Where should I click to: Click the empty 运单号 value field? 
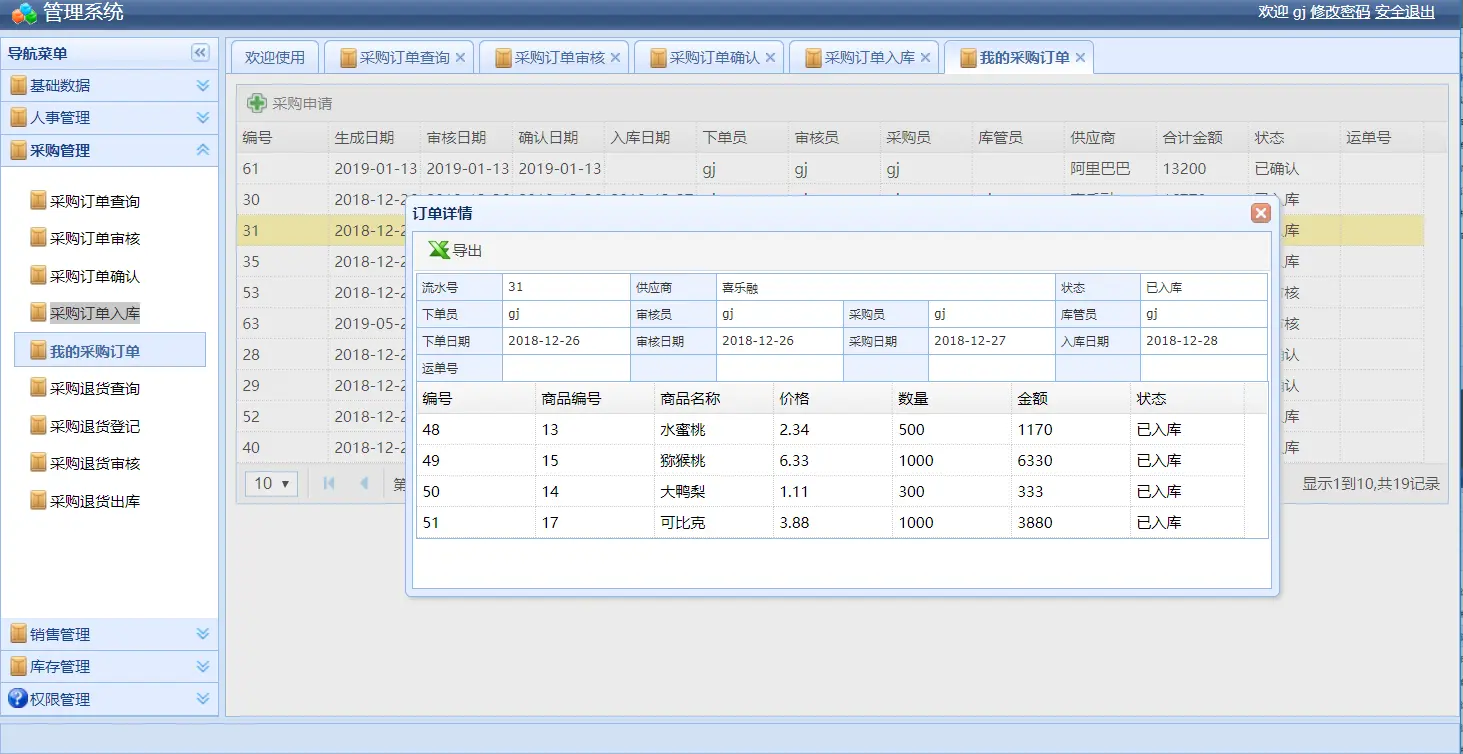pos(566,368)
